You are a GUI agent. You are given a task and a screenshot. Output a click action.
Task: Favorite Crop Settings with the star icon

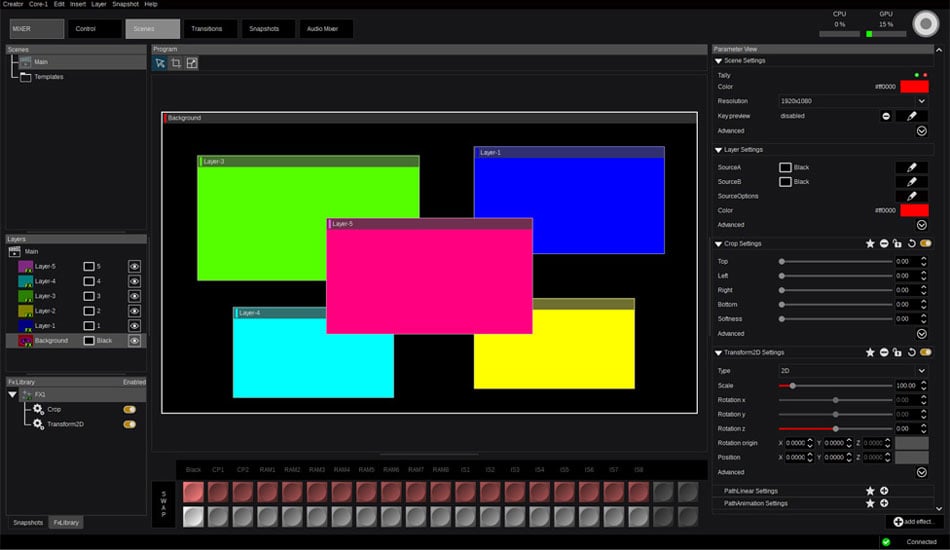[870, 244]
